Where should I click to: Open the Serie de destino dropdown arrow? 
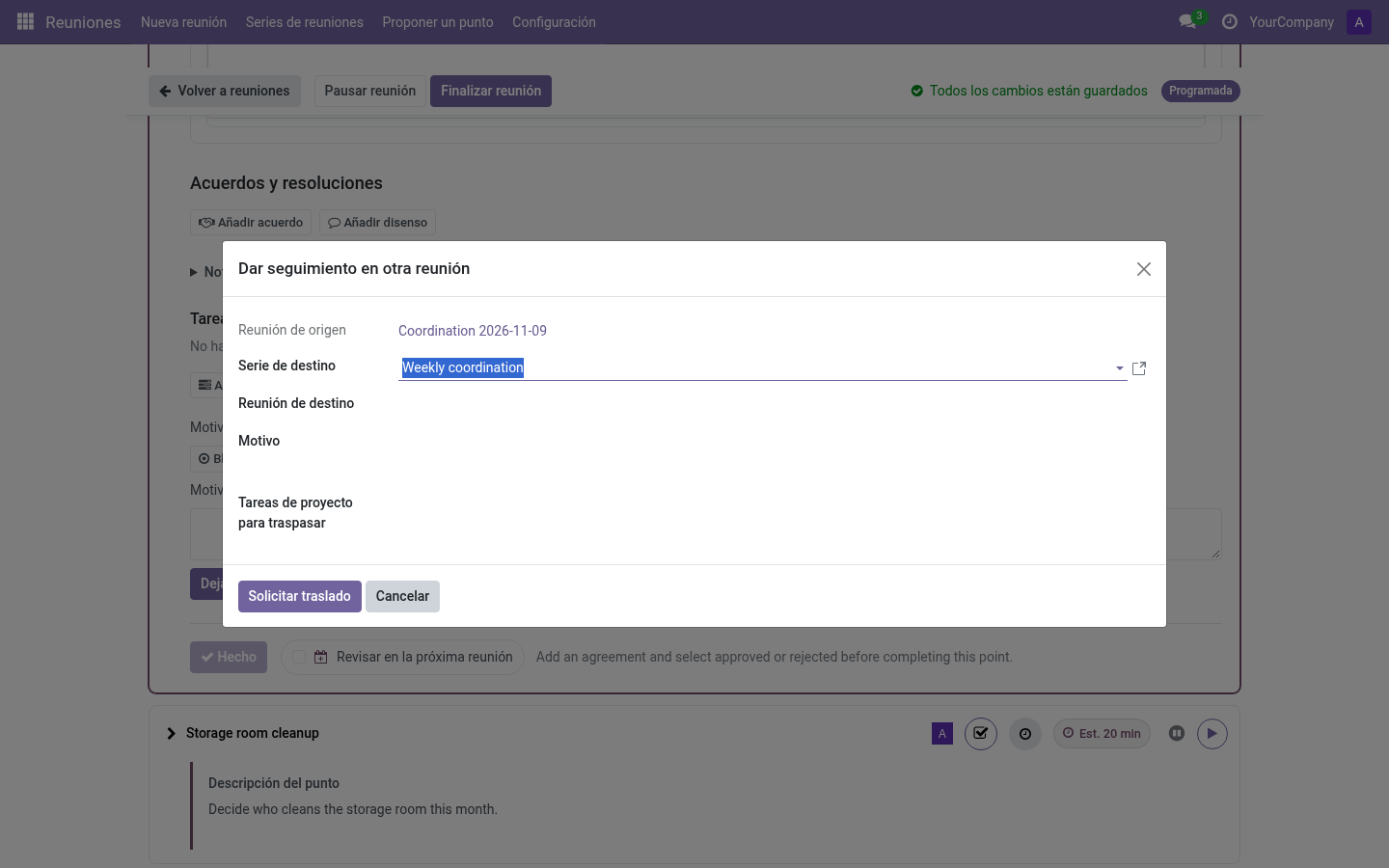click(1120, 368)
